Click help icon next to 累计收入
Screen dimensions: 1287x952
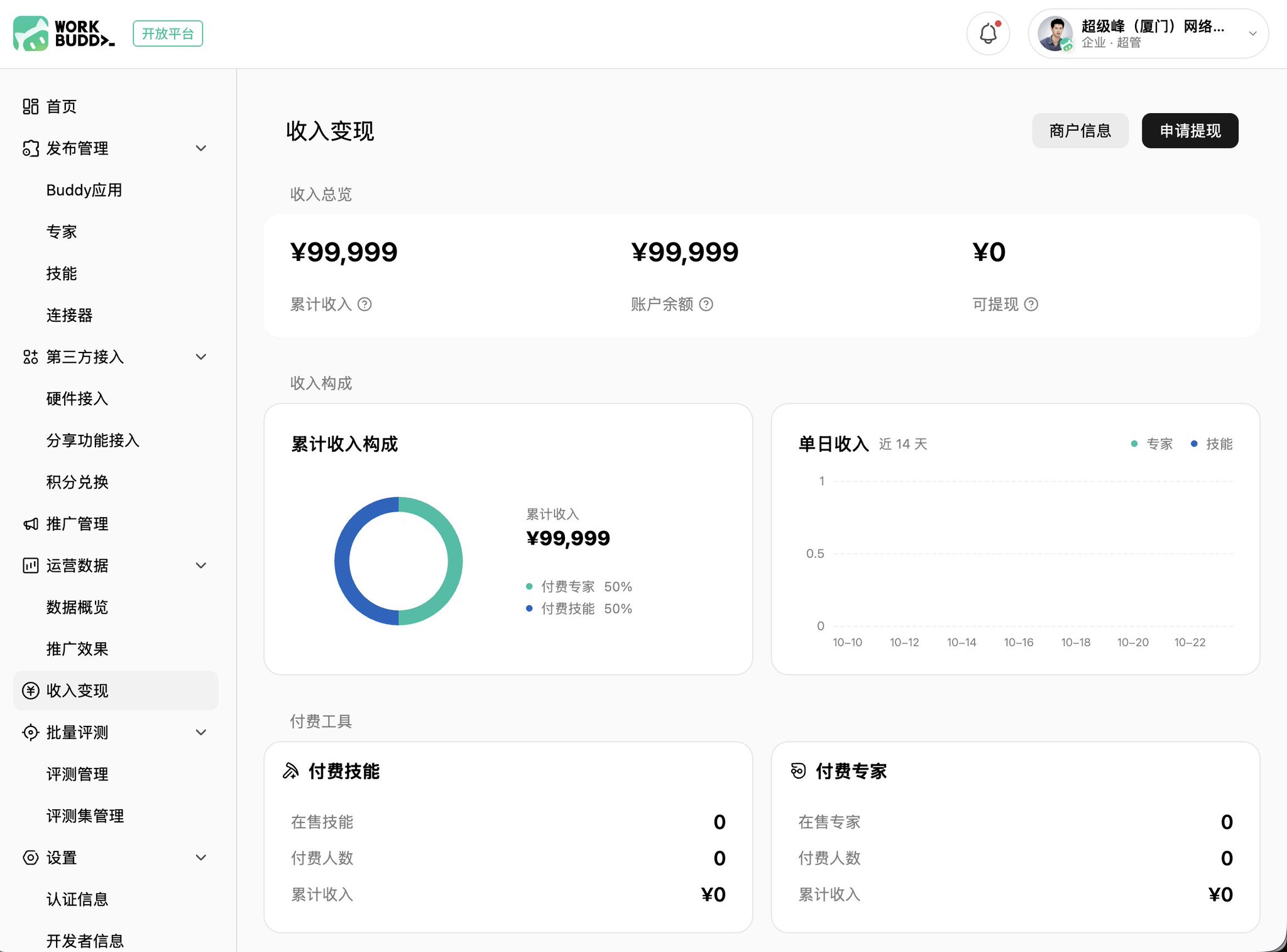pos(364,304)
